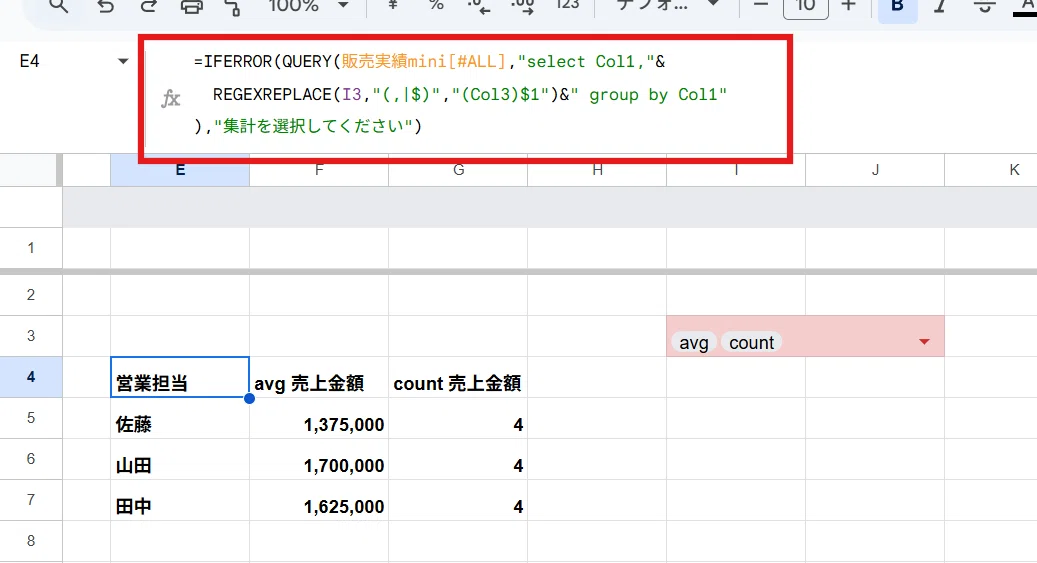Viewport: 1037px width, 563px height.
Task: Increase font size with the plus button
Action: pyautogui.click(x=849, y=5)
